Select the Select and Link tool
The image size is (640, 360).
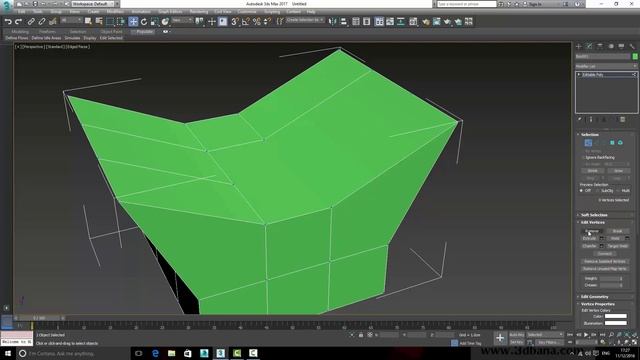tap(31, 22)
